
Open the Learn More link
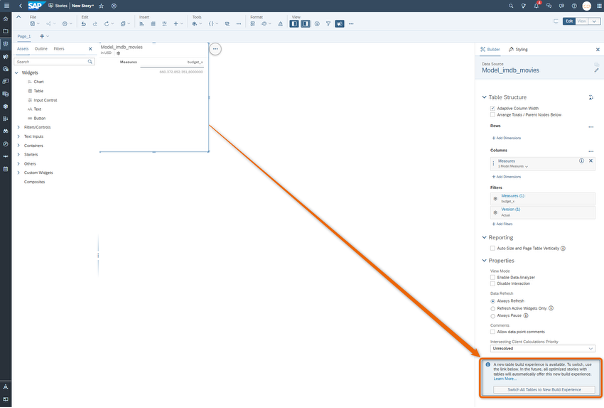505,379
